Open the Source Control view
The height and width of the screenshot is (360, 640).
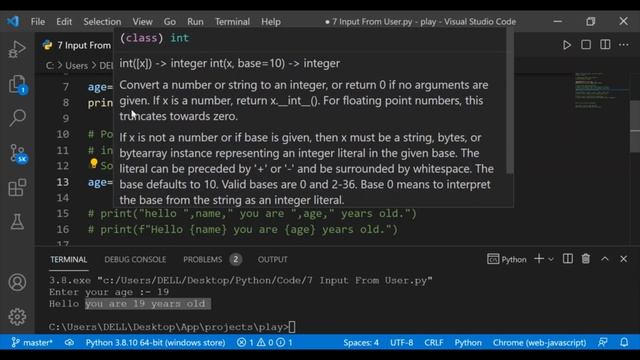pyautogui.click(x=18, y=153)
